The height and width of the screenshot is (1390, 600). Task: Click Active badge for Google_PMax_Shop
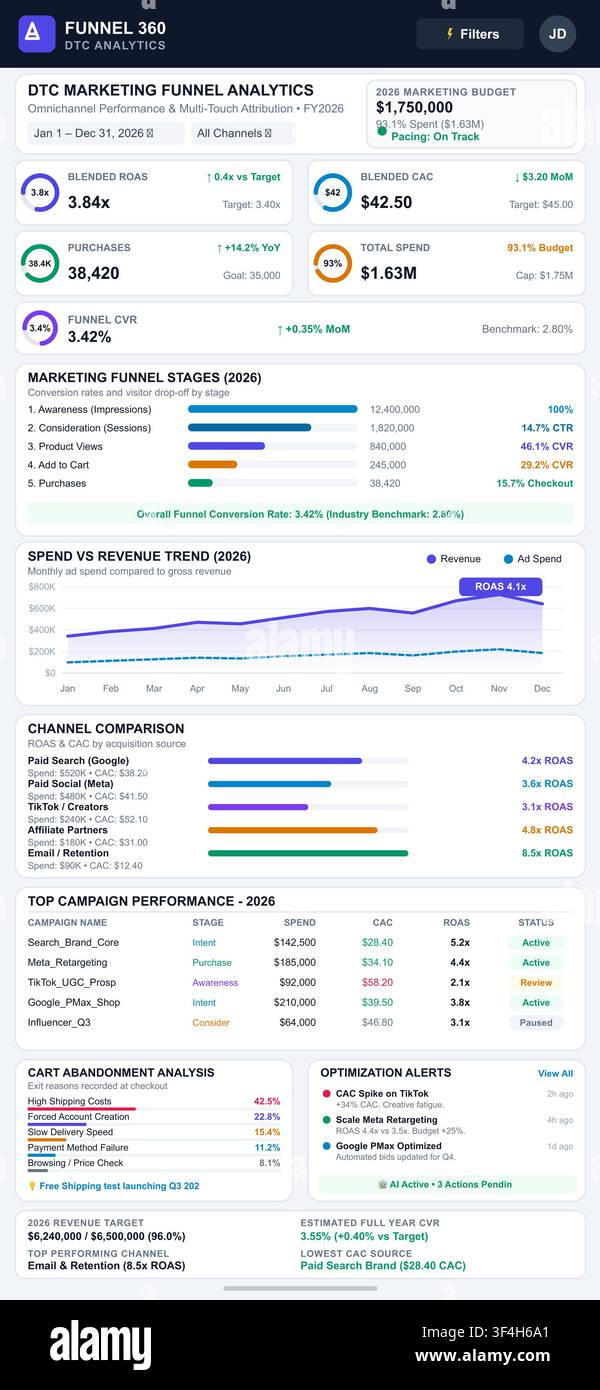point(536,1002)
